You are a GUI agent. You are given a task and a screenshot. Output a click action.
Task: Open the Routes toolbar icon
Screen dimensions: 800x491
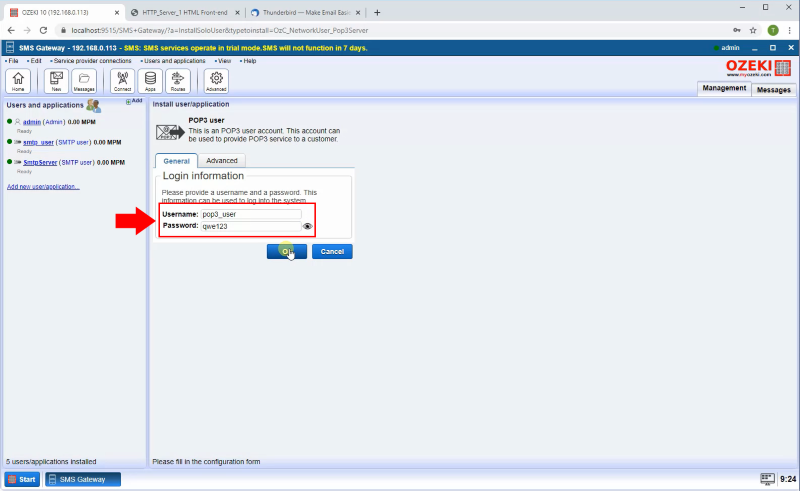coord(178,81)
